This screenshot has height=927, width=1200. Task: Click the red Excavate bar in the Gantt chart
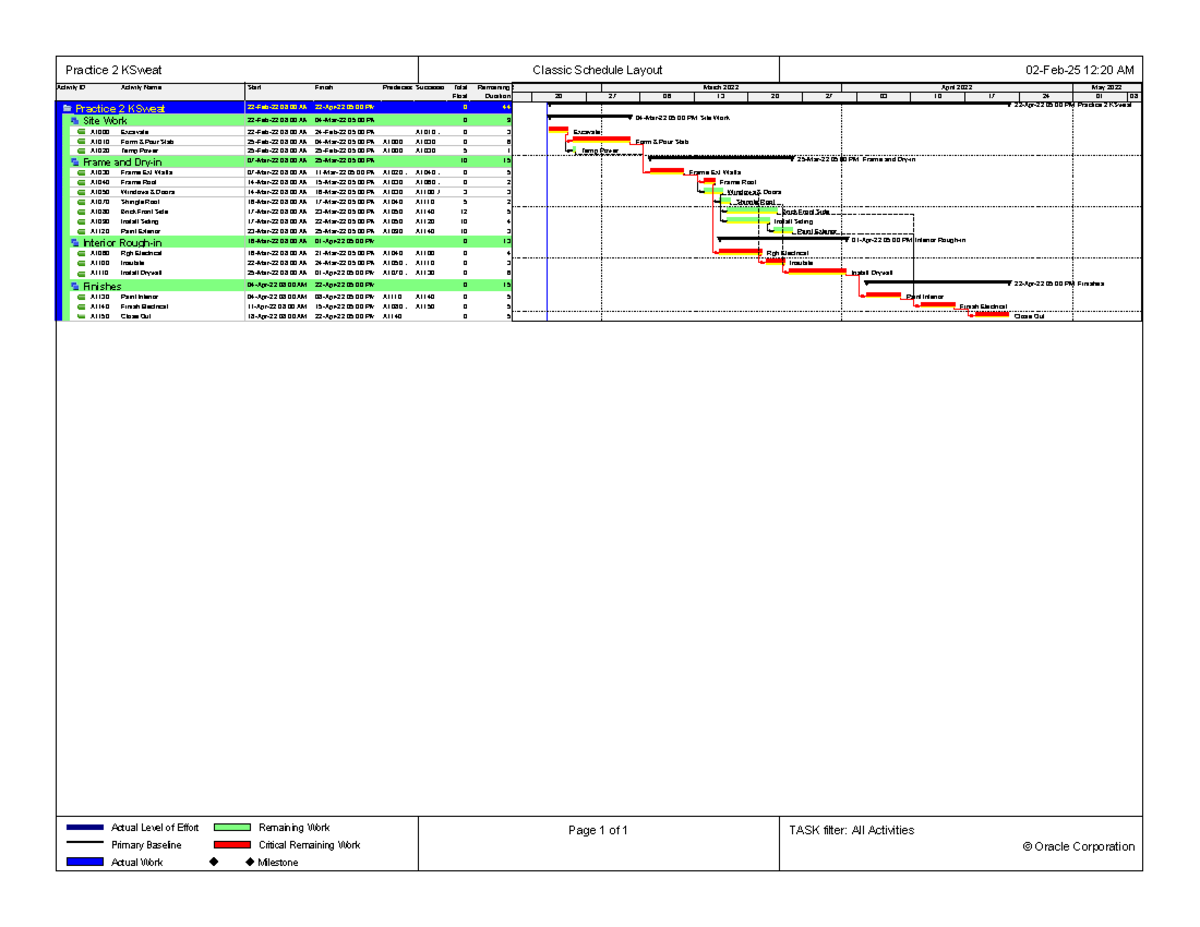point(558,129)
